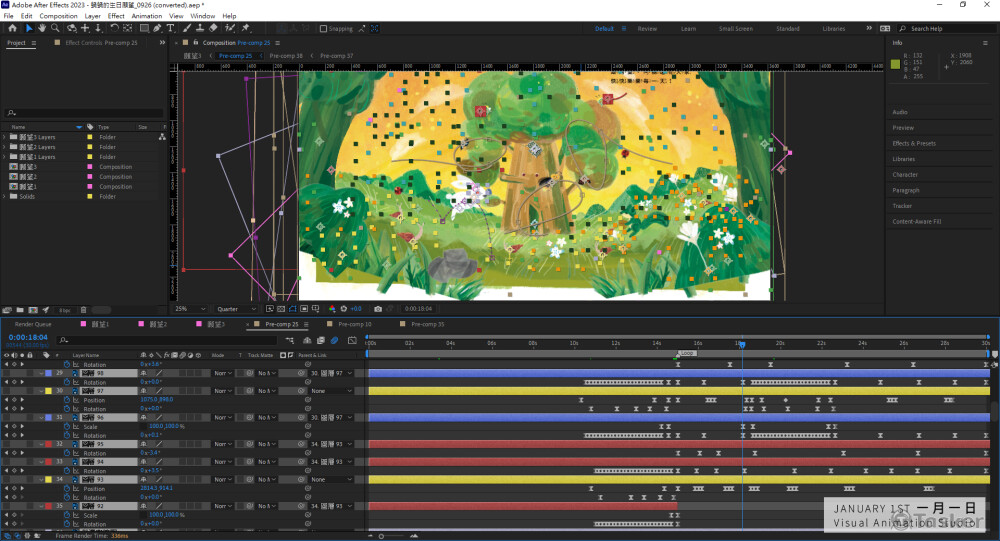
Task: Pick the Type tool
Action: (171, 28)
